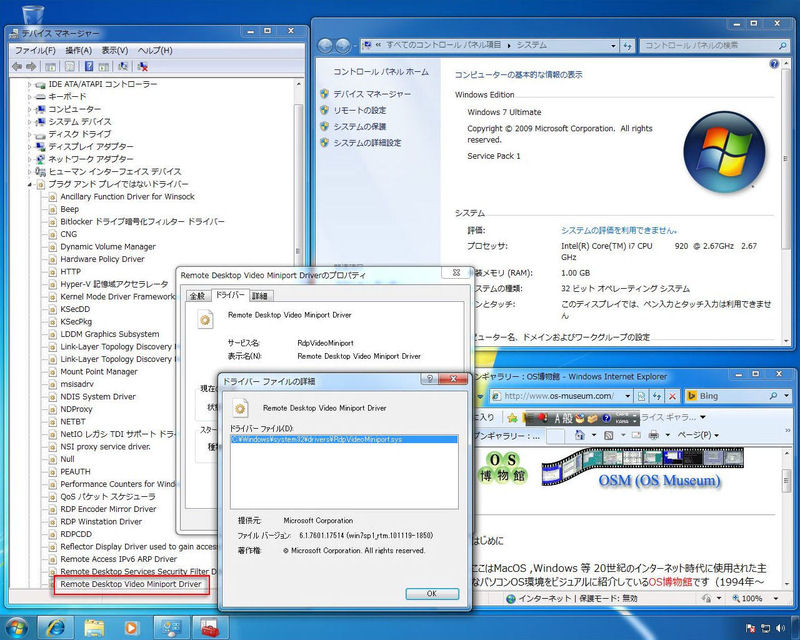Open the デバイス マネージャー link in Control Panel
Viewport: 800px width, 640px height.
tap(372, 94)
